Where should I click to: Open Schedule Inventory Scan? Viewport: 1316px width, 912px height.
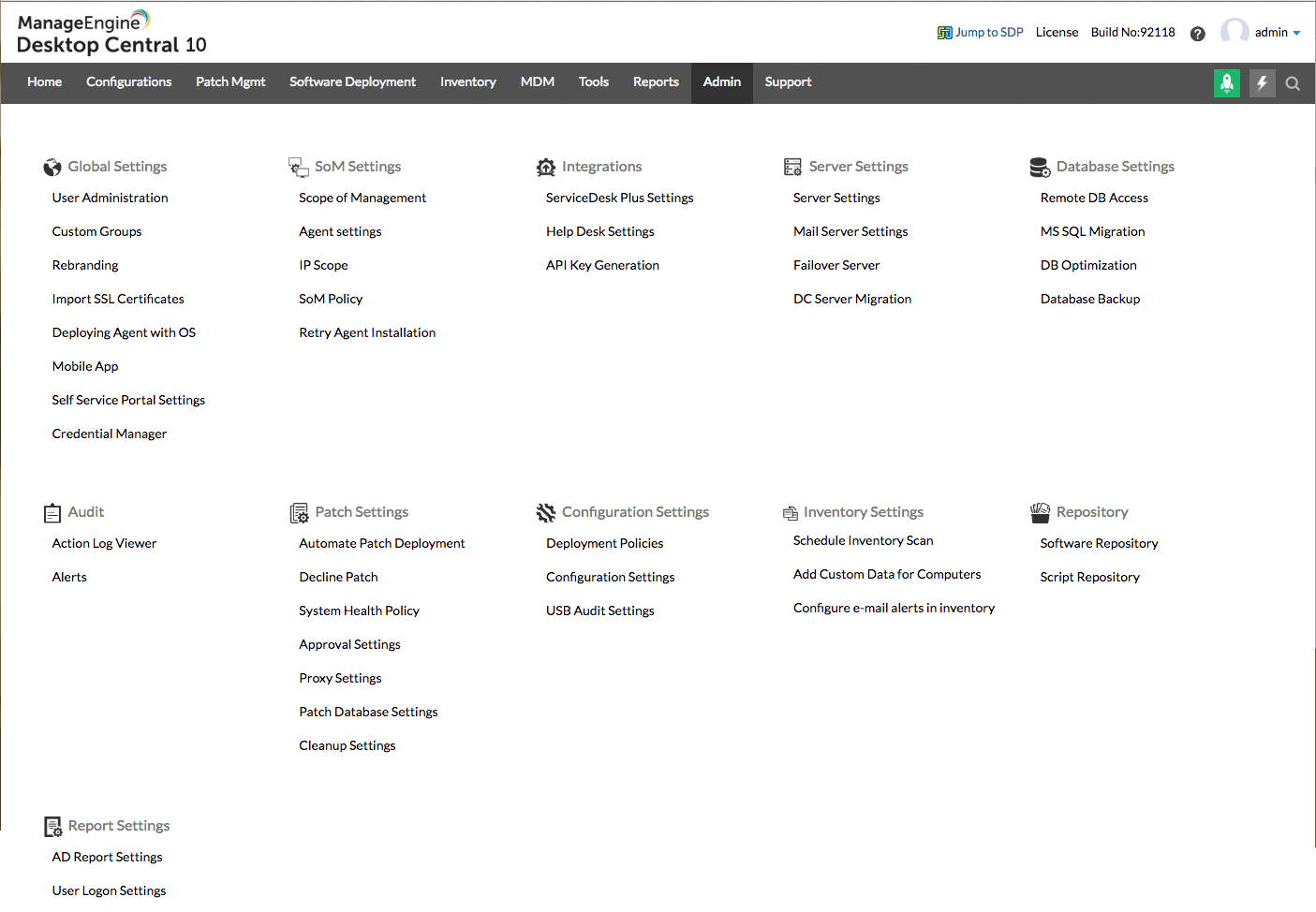(863, 541)
